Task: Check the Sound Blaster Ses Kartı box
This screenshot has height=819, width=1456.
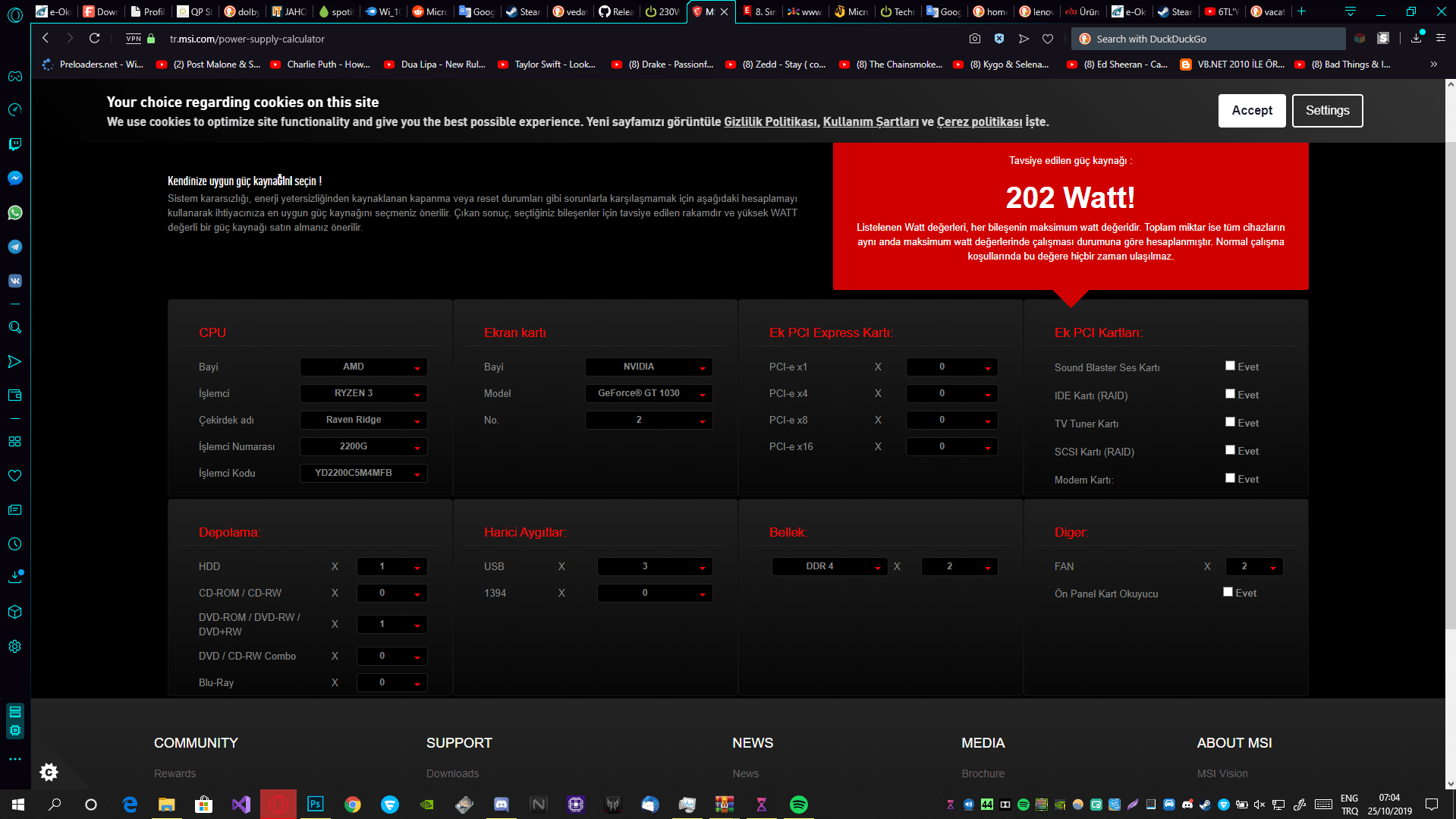Action: point(1230,366)
